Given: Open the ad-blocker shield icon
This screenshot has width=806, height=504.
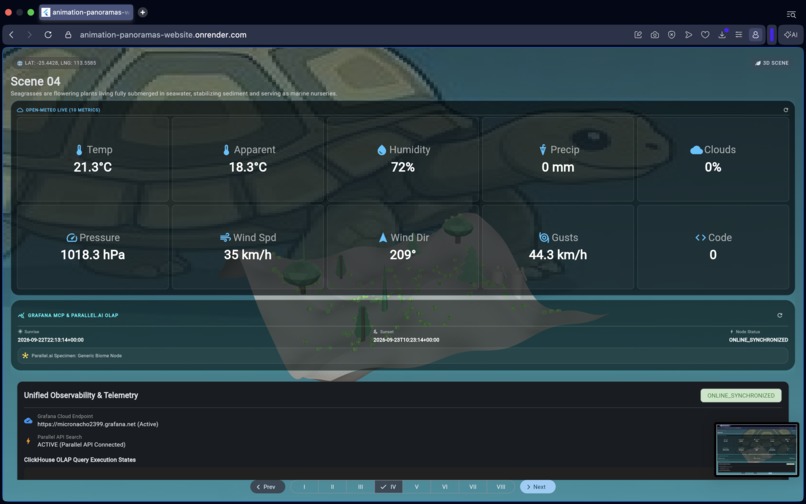Looking at the screenshot, I should coord(671,34).
